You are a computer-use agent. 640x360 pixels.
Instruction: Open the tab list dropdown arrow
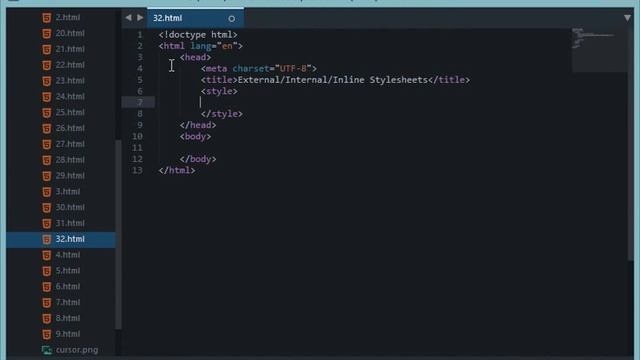coord(627,18)
